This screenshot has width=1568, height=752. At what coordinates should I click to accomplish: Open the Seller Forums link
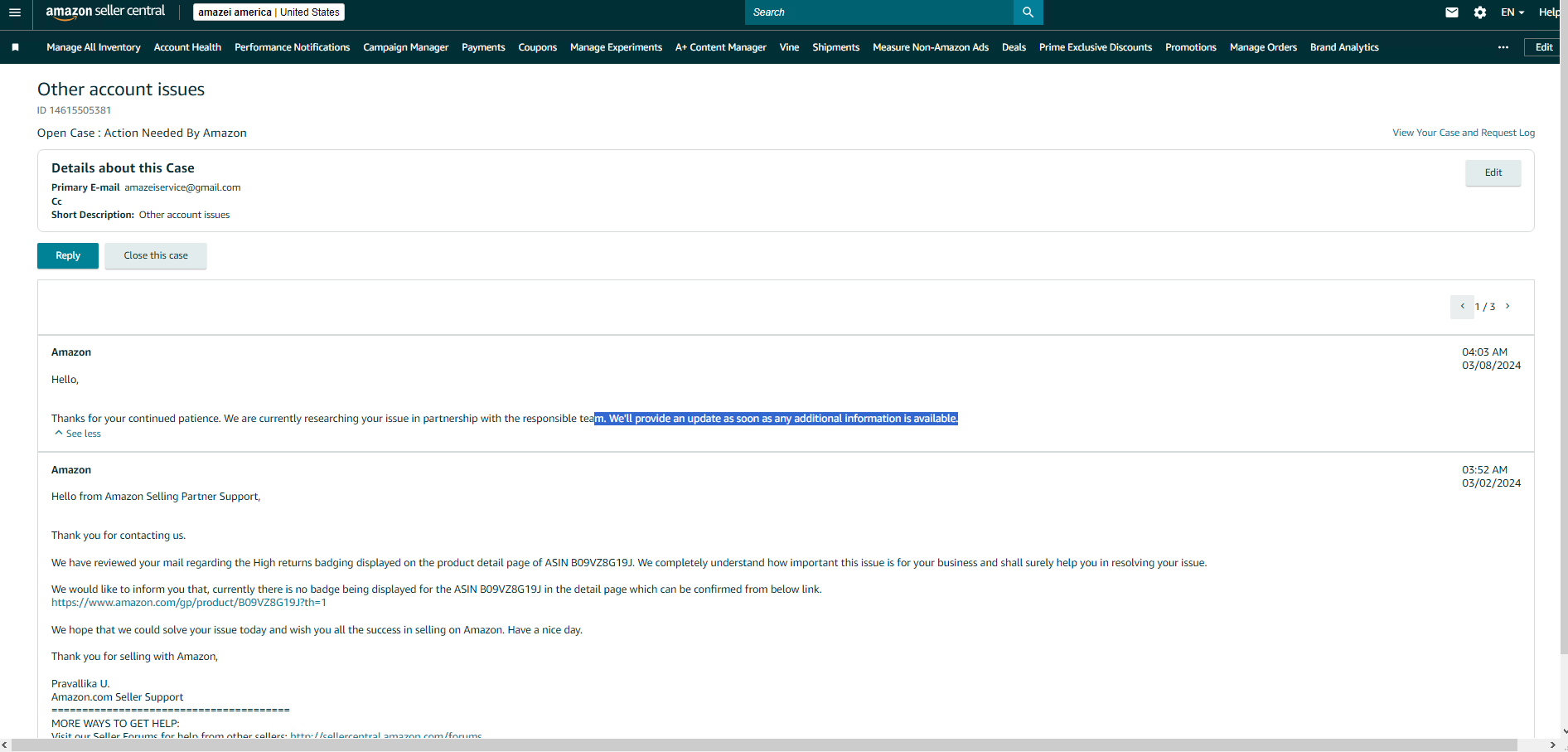[385, 735]
